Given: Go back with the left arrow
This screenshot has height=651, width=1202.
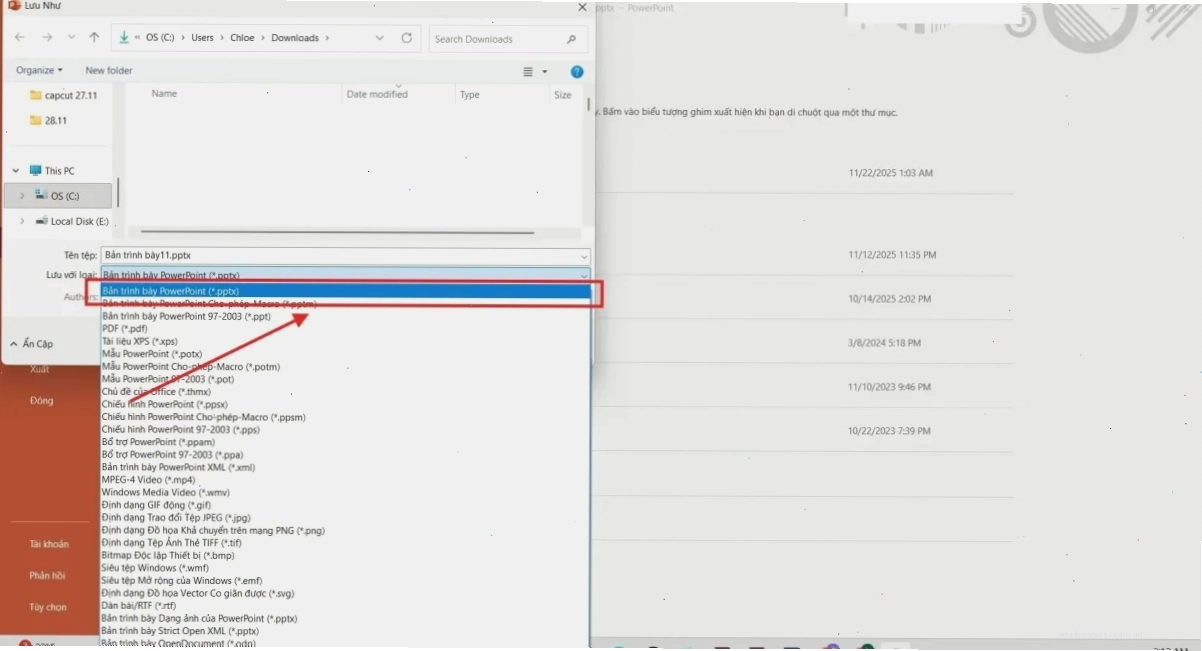Looking at the screenshot, I should click(20, 38).
